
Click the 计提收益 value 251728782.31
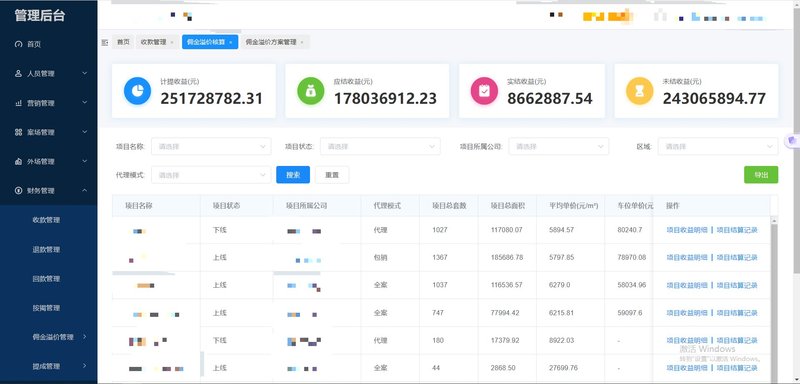tap(211, 98)
